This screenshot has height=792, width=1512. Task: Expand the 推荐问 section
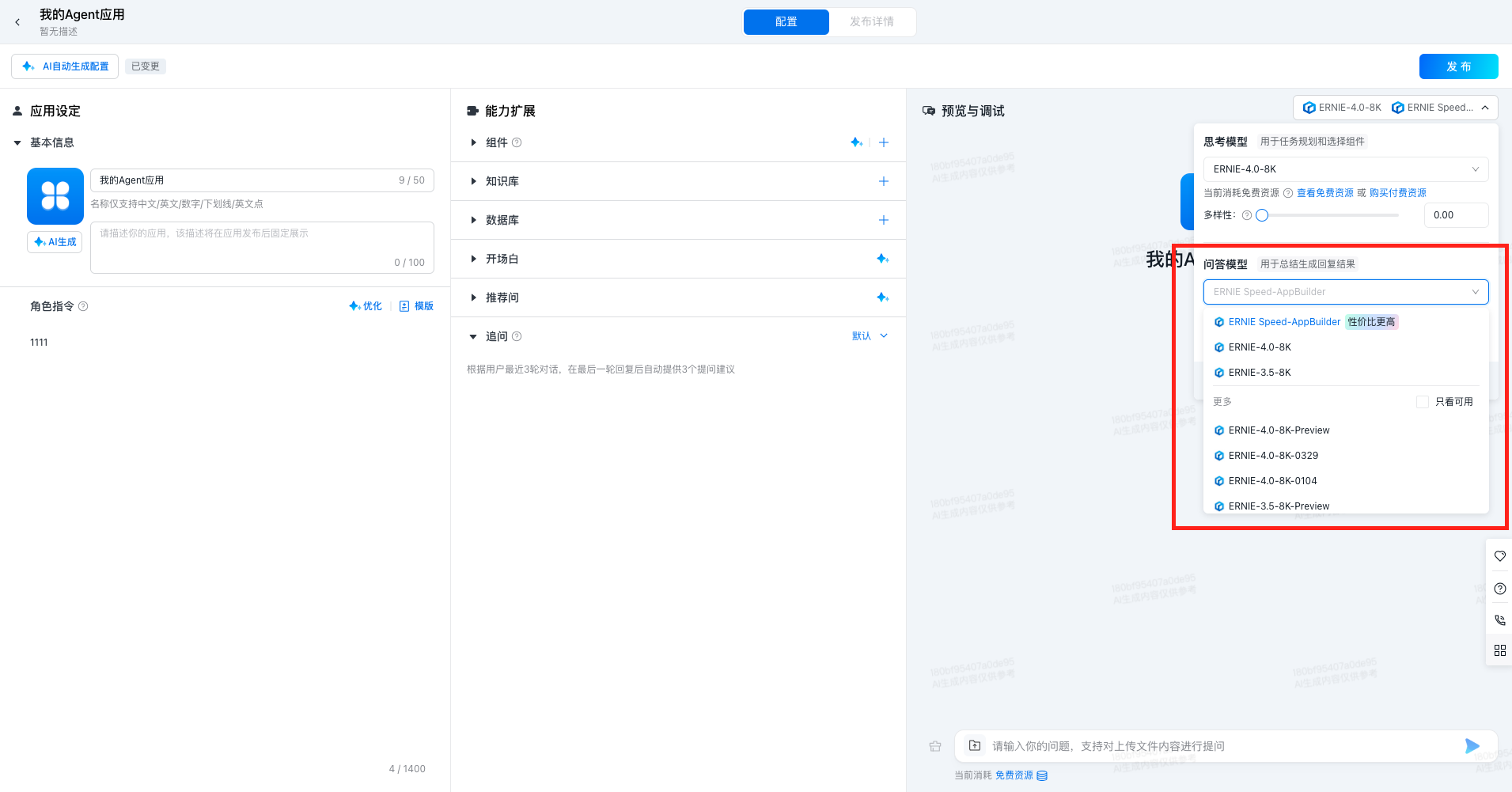coord(473,298)
